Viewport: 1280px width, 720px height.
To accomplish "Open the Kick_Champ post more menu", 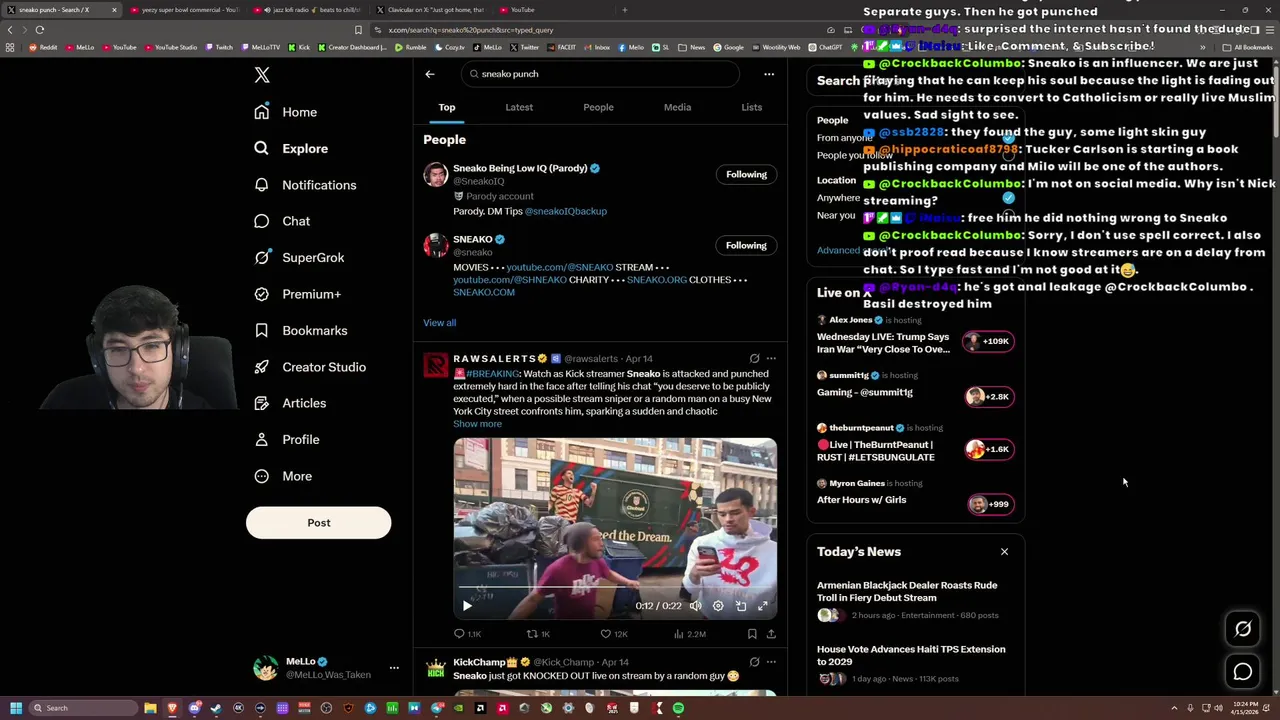I will click(x=770, y=662).
